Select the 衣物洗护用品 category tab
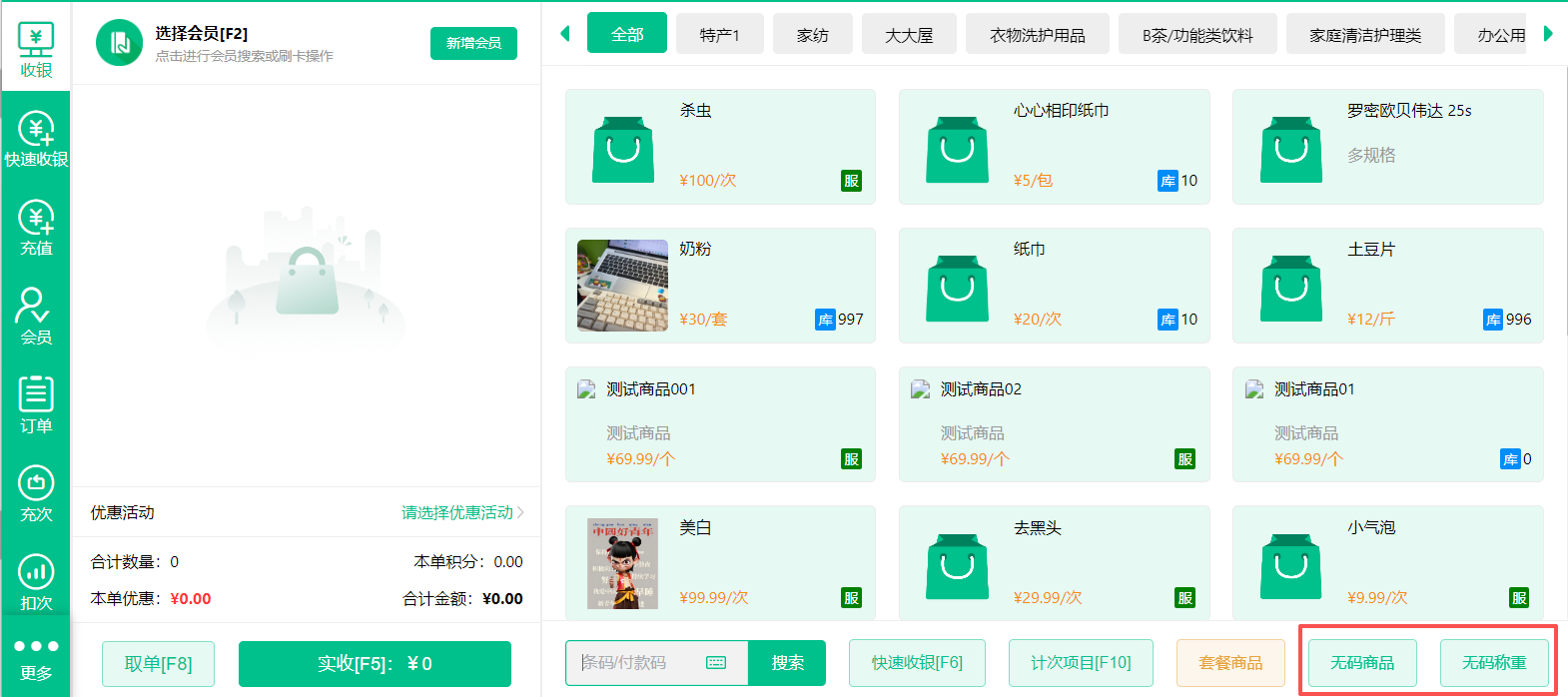 pos(1038,34)
